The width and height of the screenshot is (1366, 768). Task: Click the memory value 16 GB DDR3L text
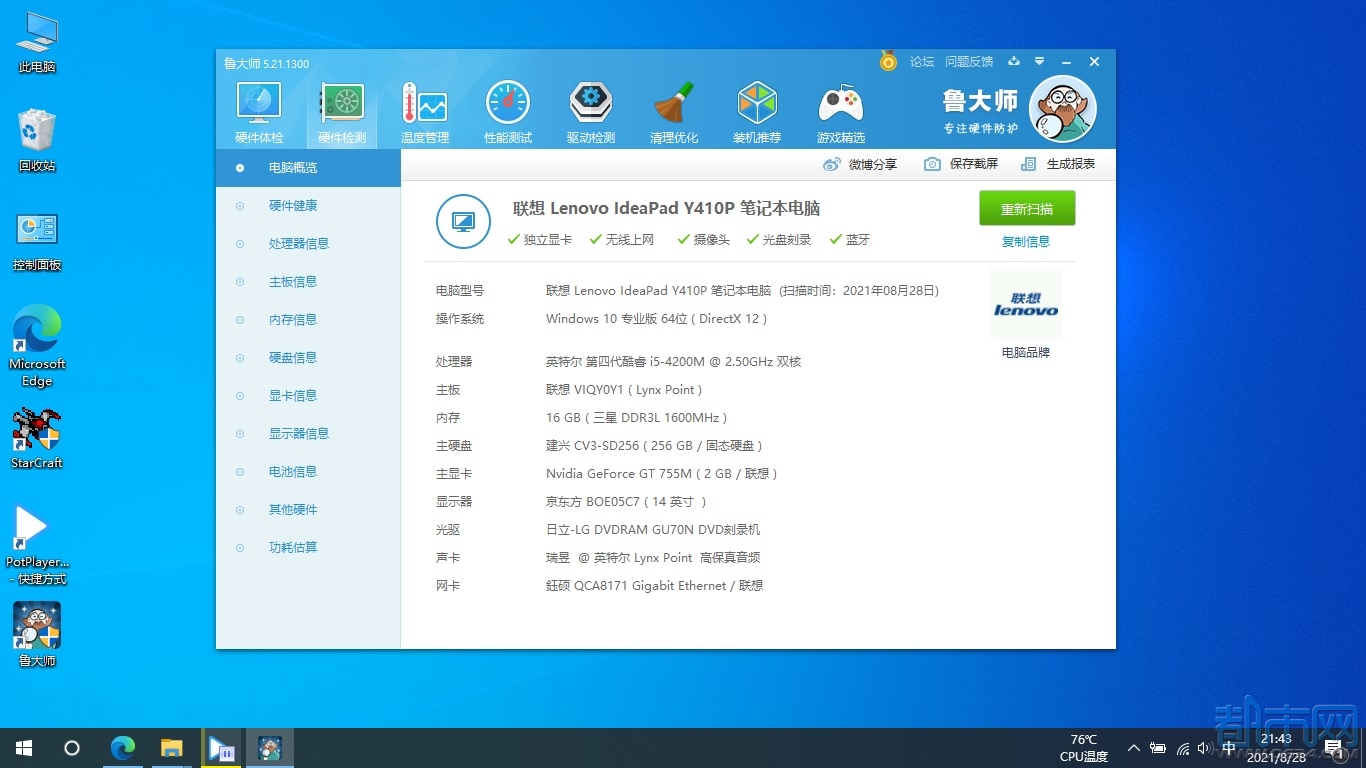pos(637,418)
